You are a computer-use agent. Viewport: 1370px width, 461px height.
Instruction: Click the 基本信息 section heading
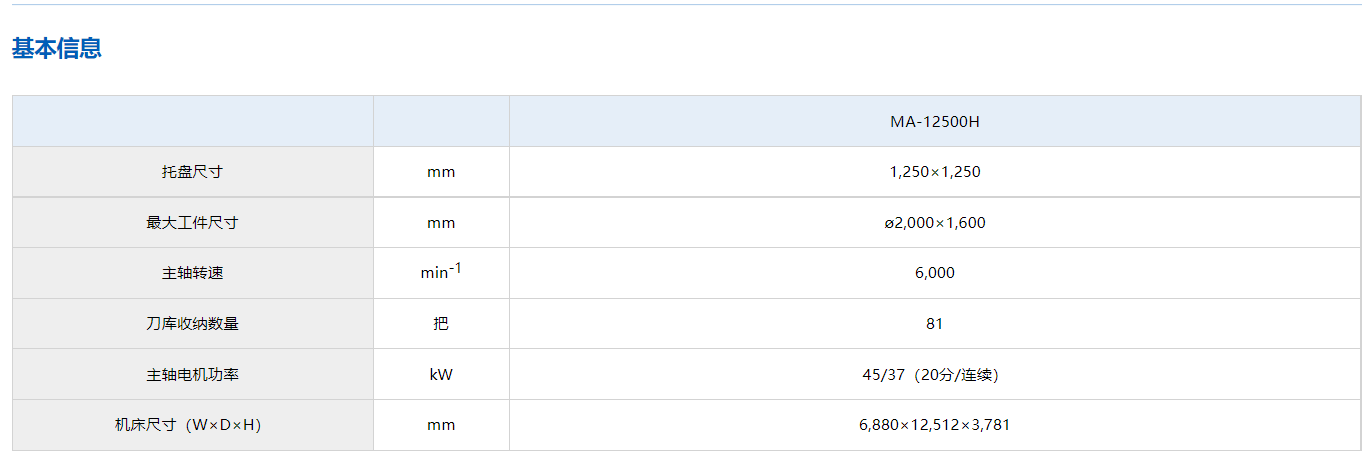[57, 48]
